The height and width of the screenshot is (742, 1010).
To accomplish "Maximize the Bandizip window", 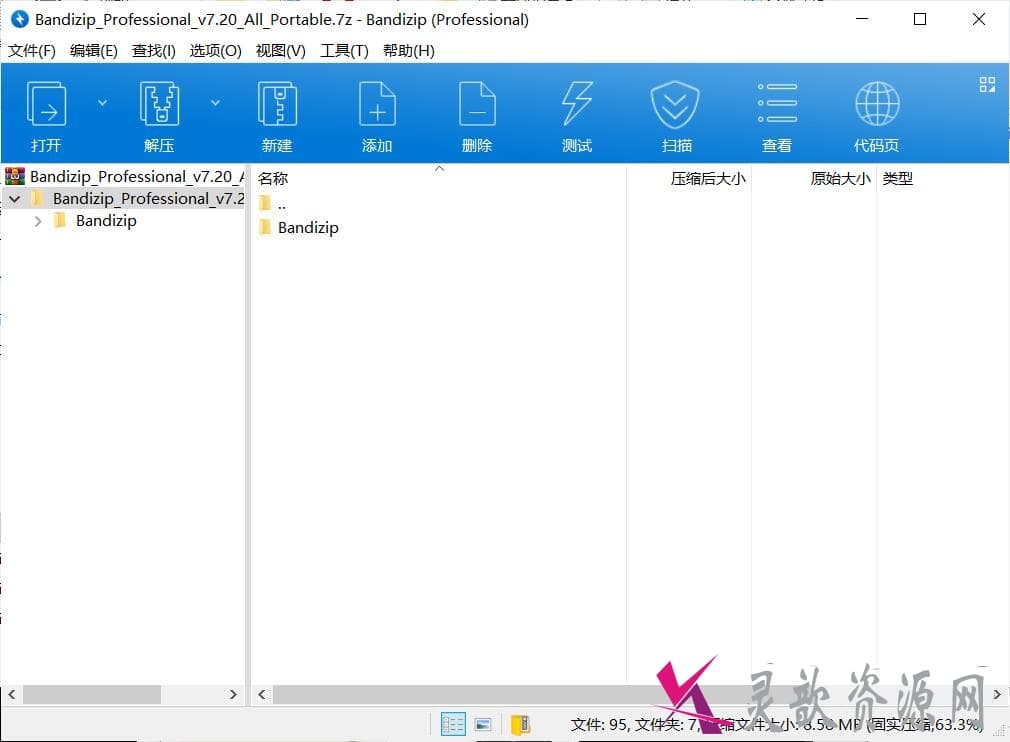I will (920, 19).
